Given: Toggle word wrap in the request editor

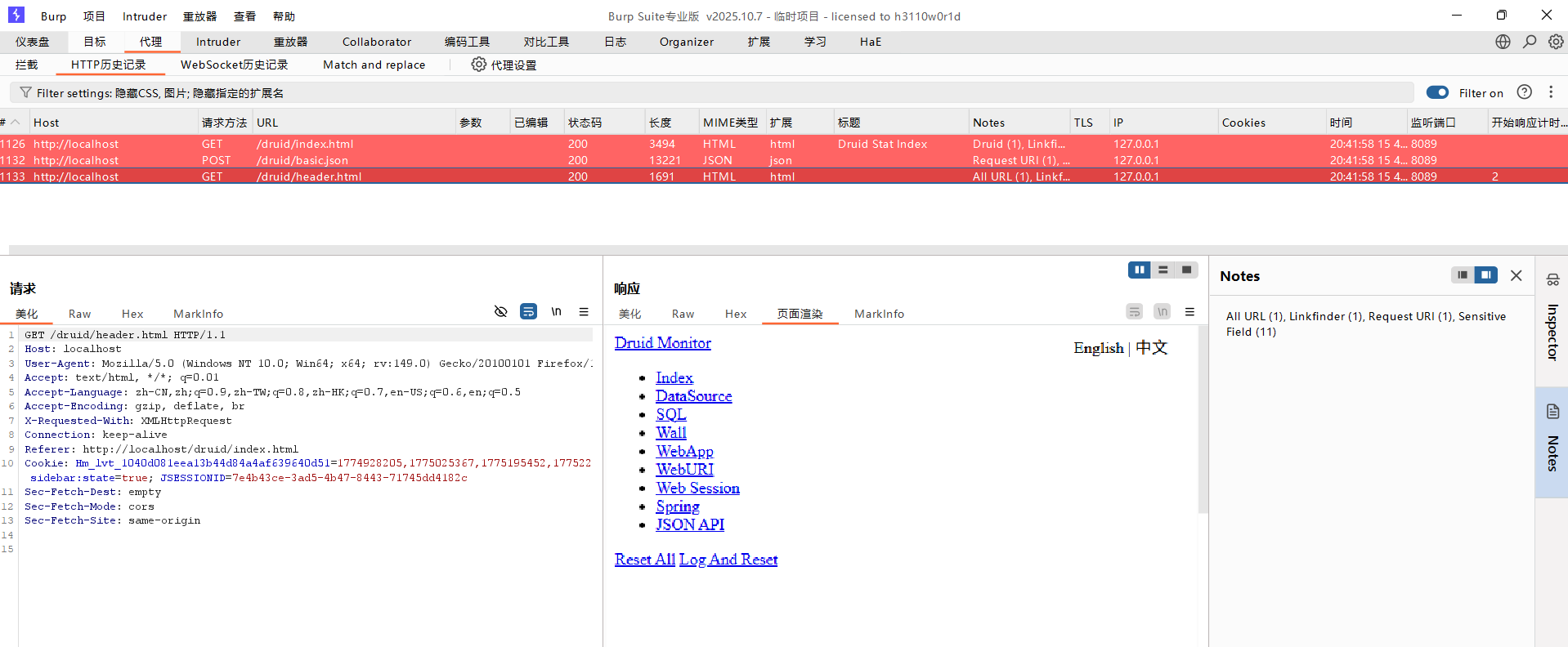Looking at the screenshot, I should (529, 311).
